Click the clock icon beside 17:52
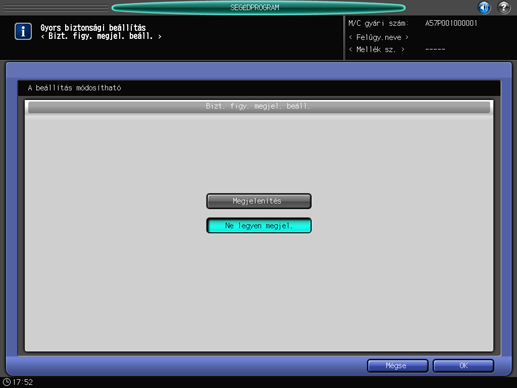This screenshot has width=517, height=388. click(x=6, y=382)
